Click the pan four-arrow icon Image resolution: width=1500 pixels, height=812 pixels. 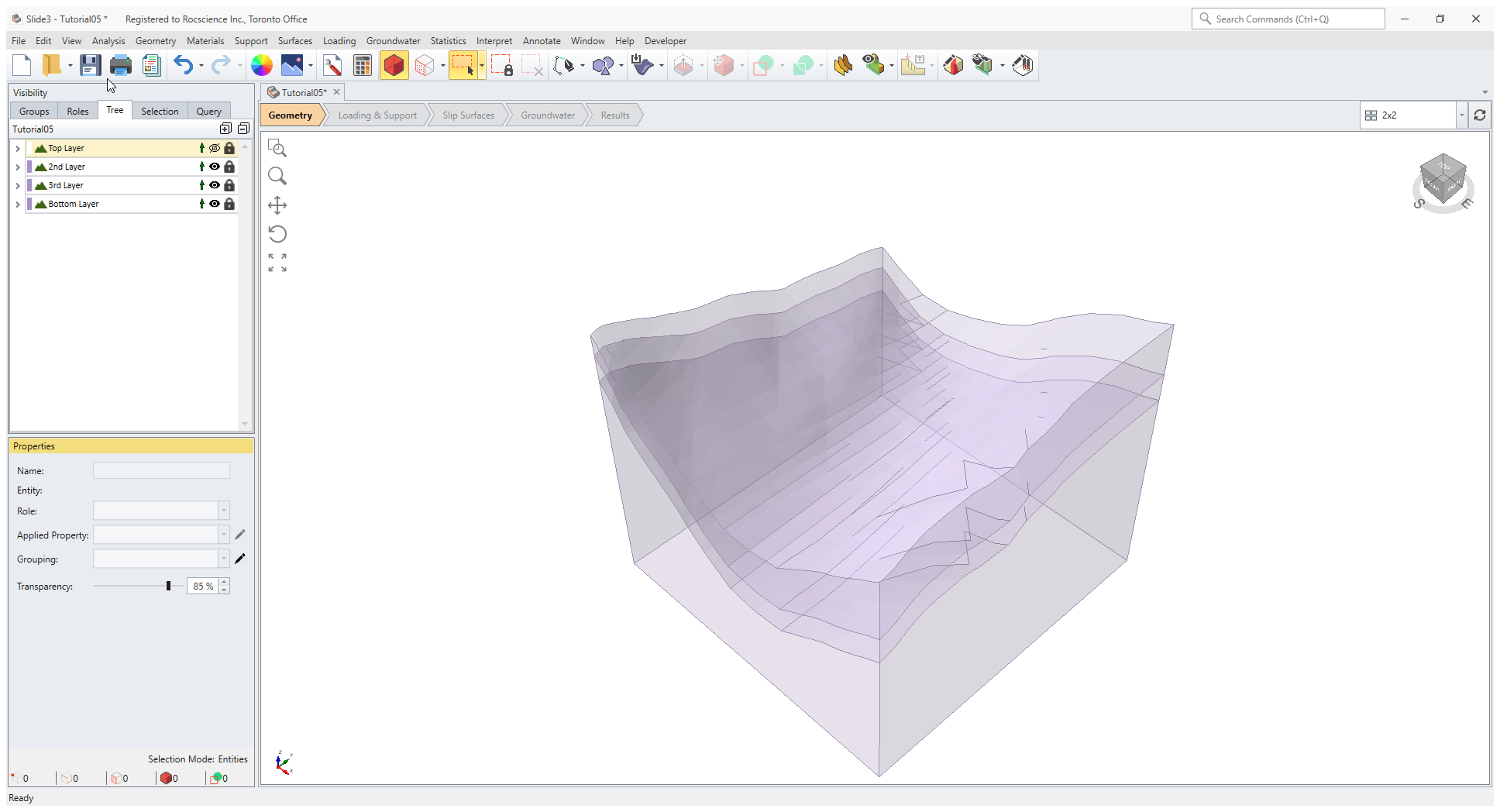pyautogui.click(x=277, y=205)
